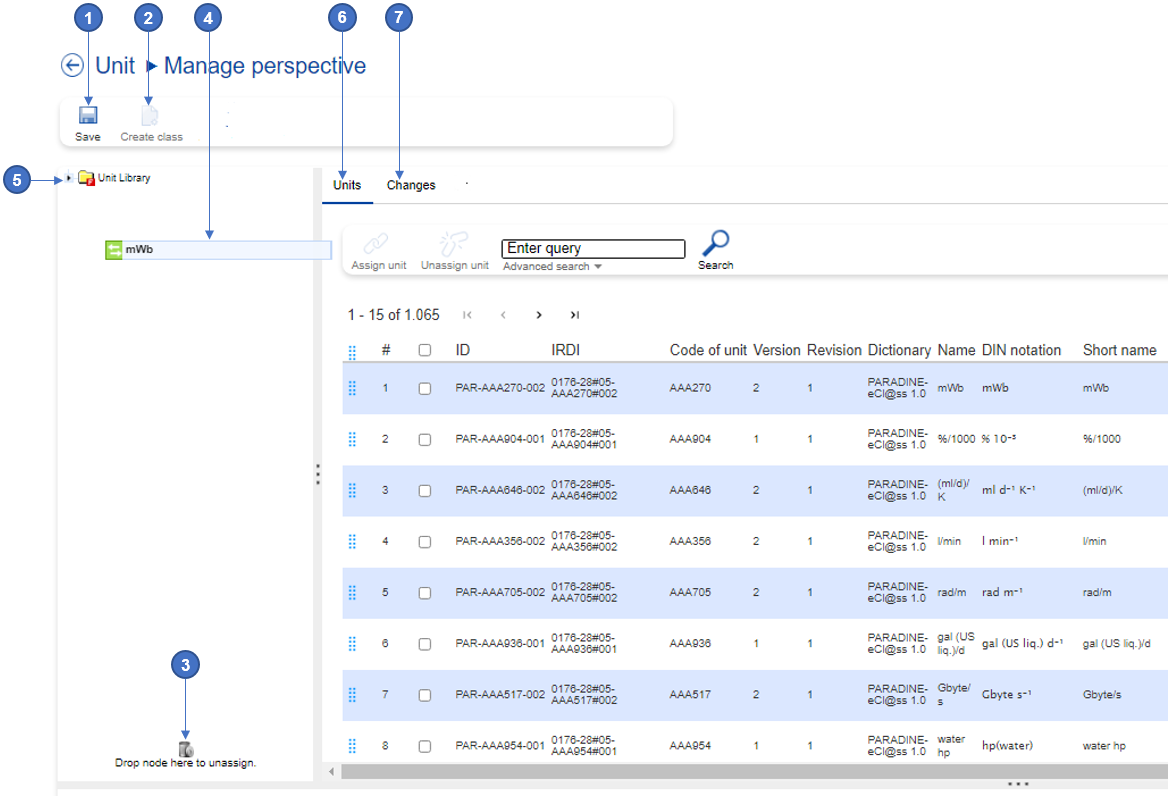Jump to last page of results
The width and height of the screenshot is (1173, 796).
click(x=575, y=315)
